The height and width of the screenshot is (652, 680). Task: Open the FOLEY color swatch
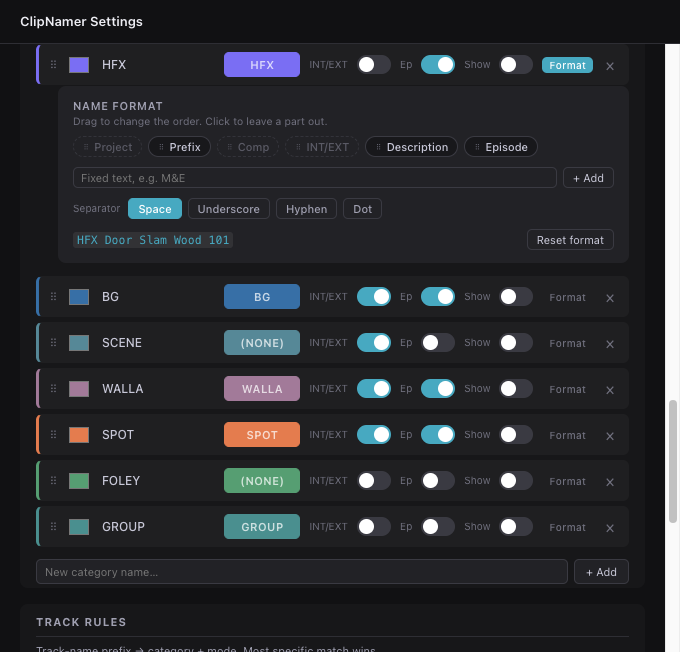pyautogui.click(x=79, y=481)
